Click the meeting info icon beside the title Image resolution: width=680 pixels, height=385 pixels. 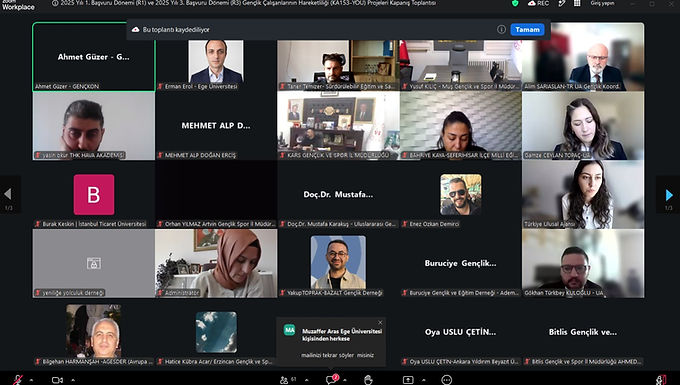point(55,3)
